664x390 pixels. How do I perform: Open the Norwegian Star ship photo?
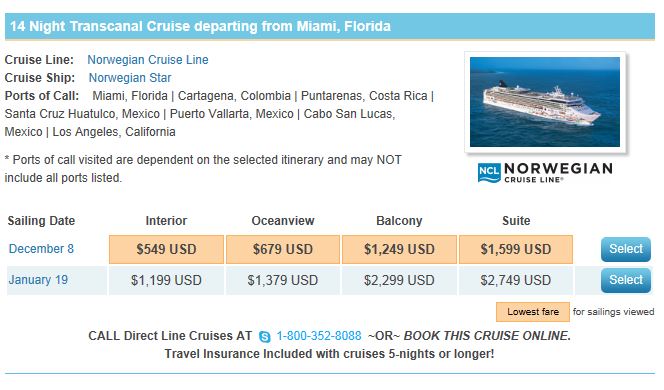coord(545,102)
